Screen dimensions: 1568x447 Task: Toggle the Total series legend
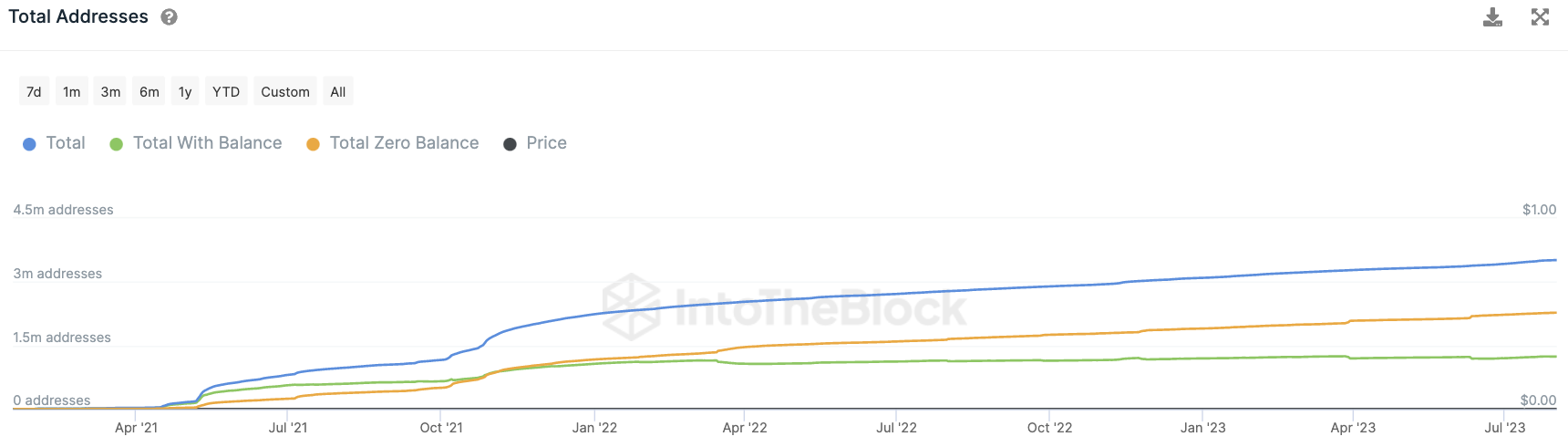tap(66, 143)
